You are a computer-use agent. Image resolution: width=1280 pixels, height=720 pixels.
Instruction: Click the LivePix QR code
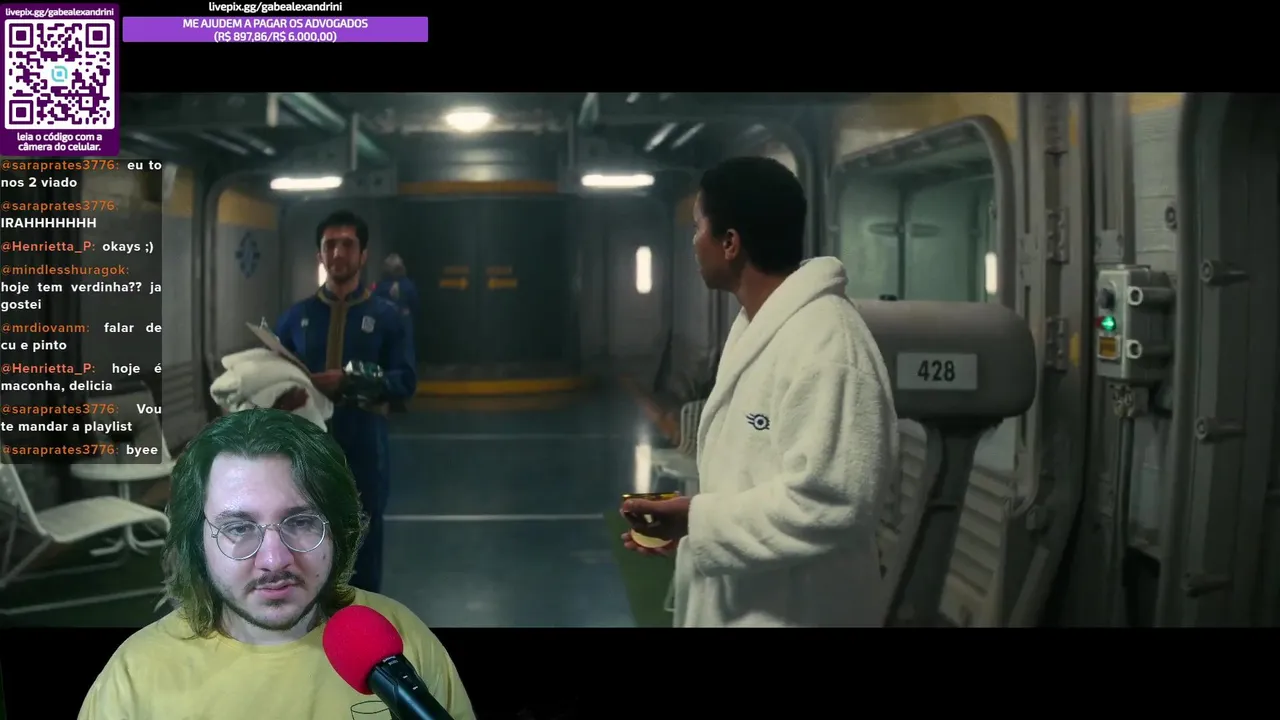click(x=59, y=73)
